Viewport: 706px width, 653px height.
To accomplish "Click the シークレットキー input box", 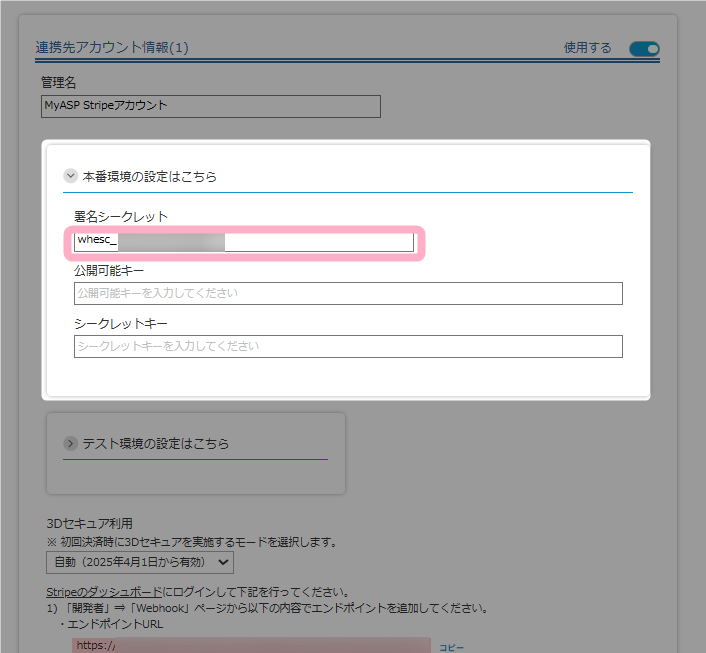I will (348, 346).
